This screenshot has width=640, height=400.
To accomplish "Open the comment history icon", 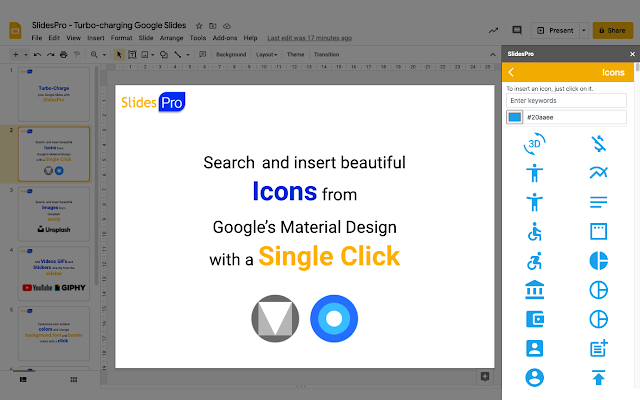I will point(517,30).
